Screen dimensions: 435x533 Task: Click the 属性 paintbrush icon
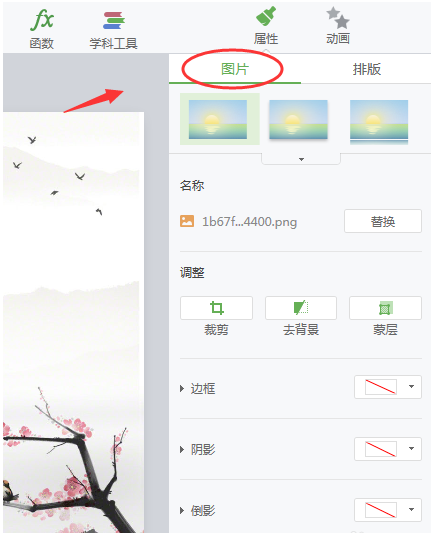tap(266, 16)
